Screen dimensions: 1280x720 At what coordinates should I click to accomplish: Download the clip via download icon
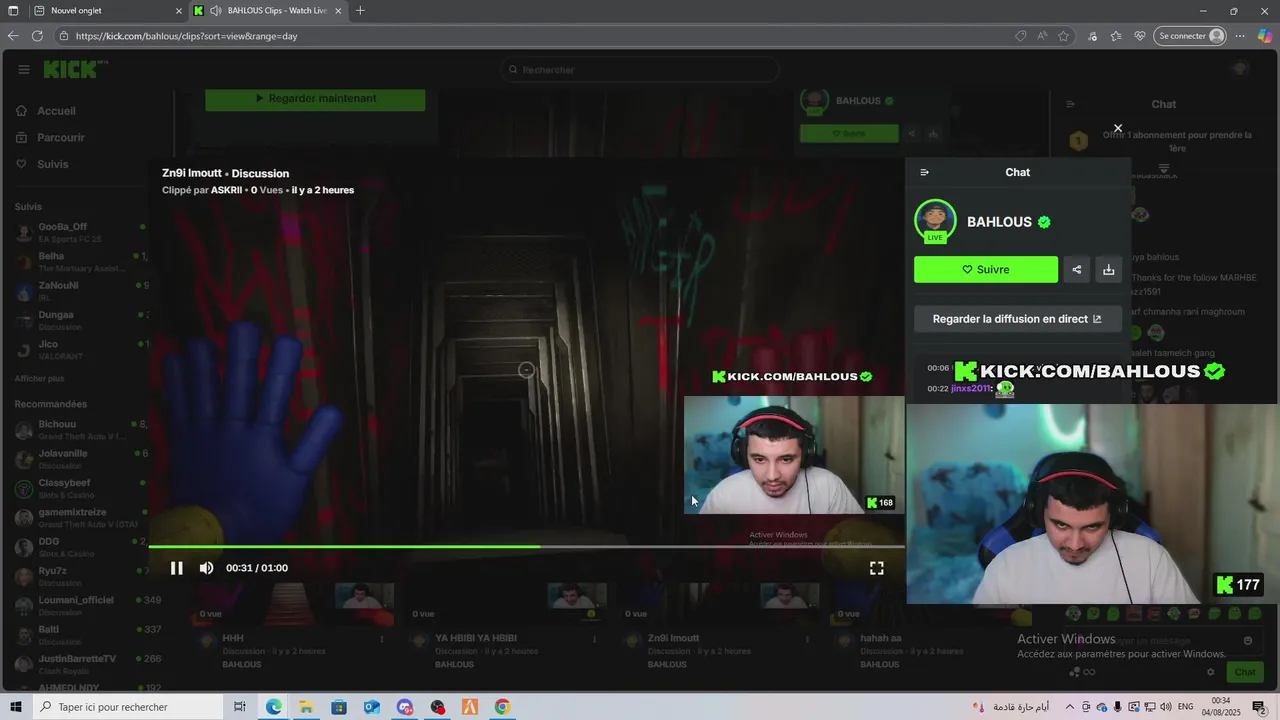coord(1108,269)
